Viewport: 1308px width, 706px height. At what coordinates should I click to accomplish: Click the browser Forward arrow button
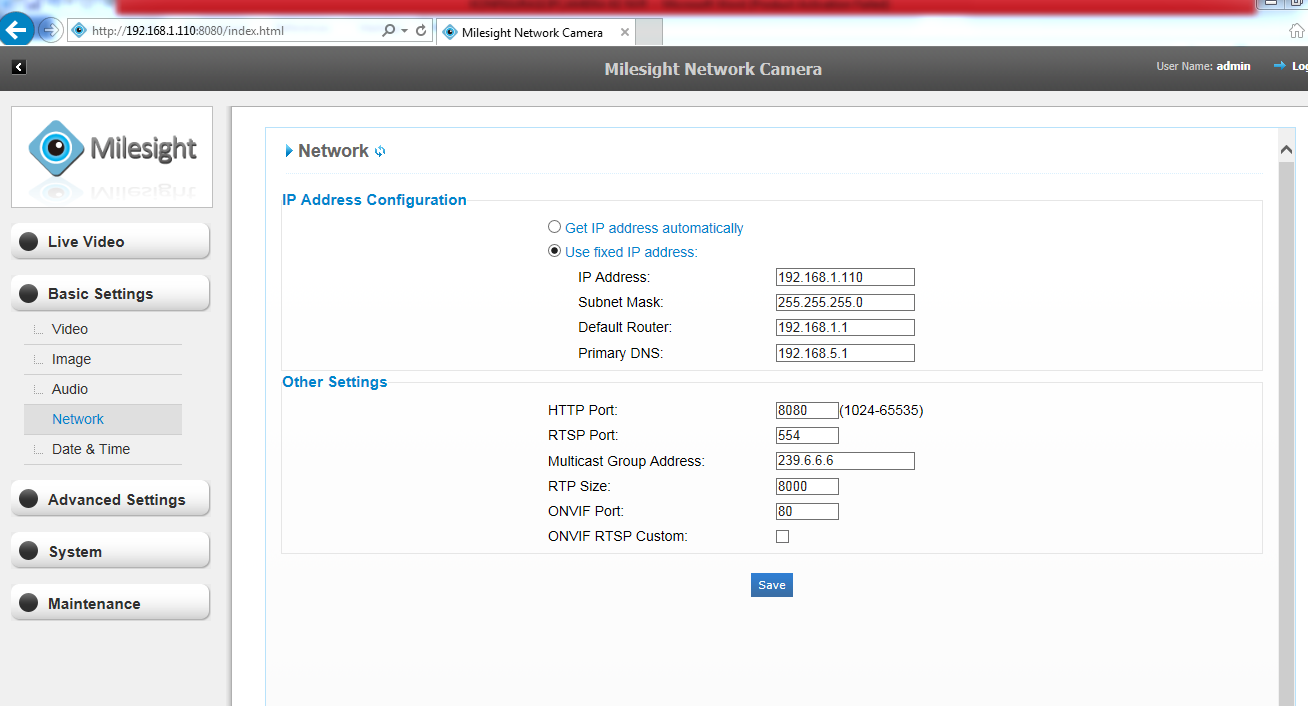(x=50, y=30)
